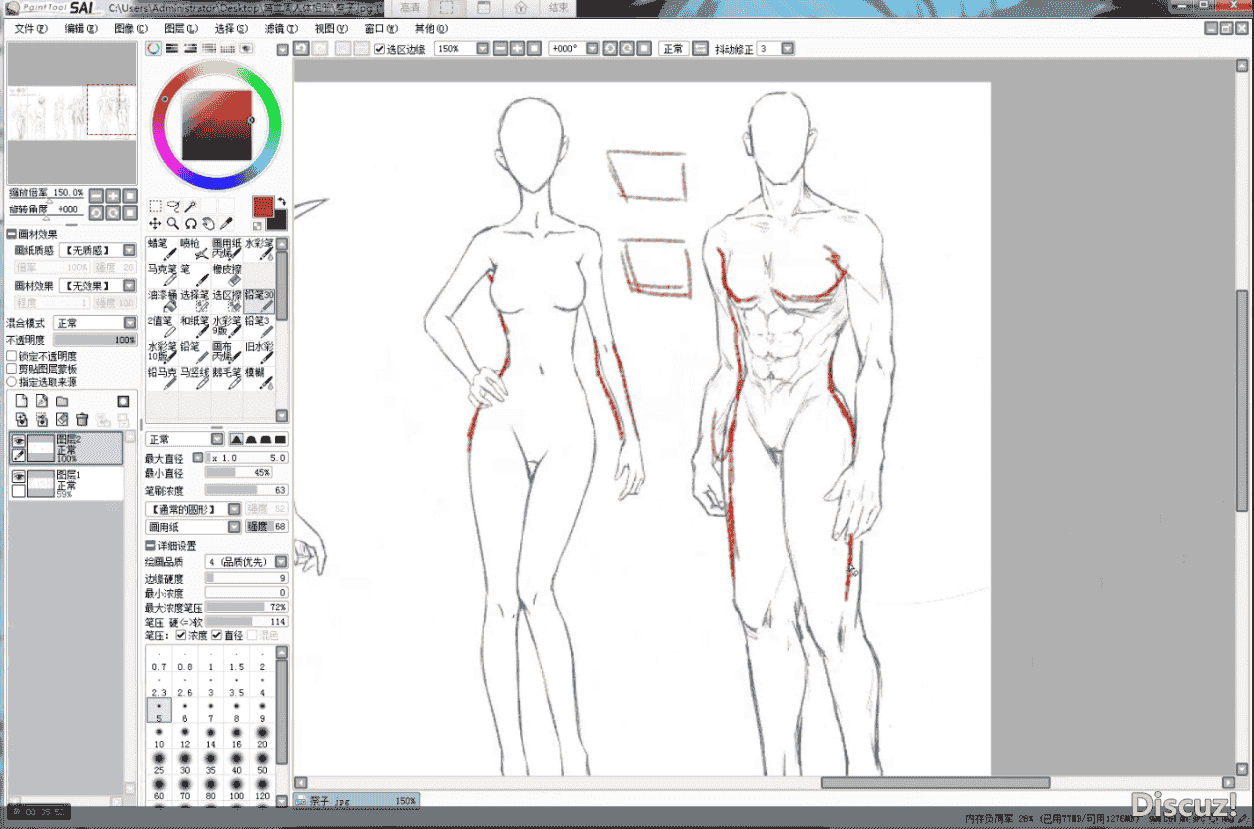Viewport: 1254px width, 829px height.
Task: Open the 视图 menu
Action: point(330,28)
